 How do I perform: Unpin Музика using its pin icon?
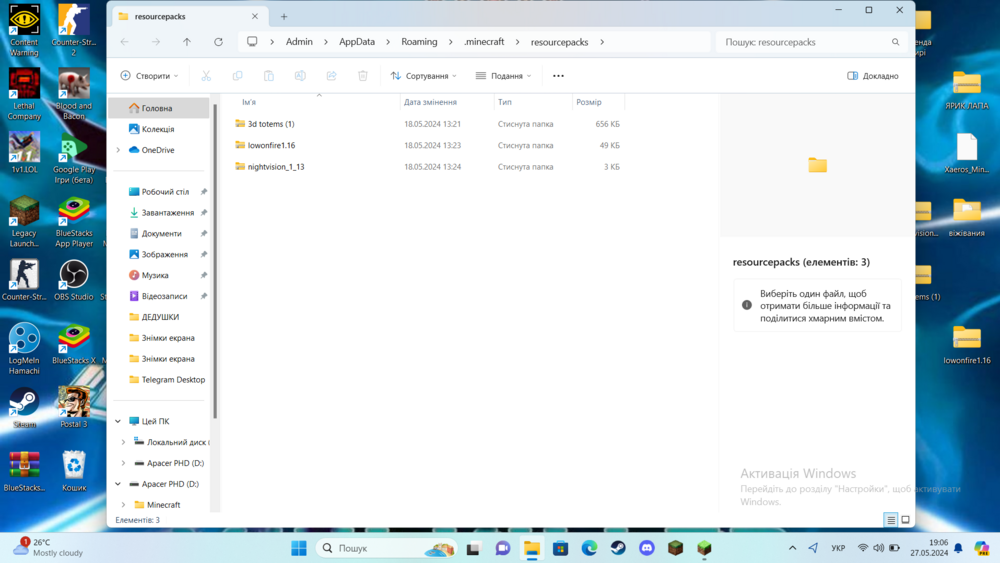point(203,275)
